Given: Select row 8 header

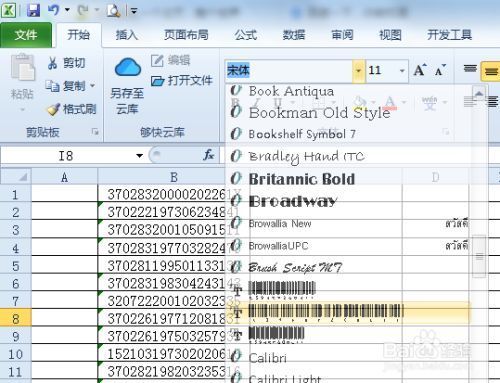Looking at the screenshot, I should tap(15, 319).
